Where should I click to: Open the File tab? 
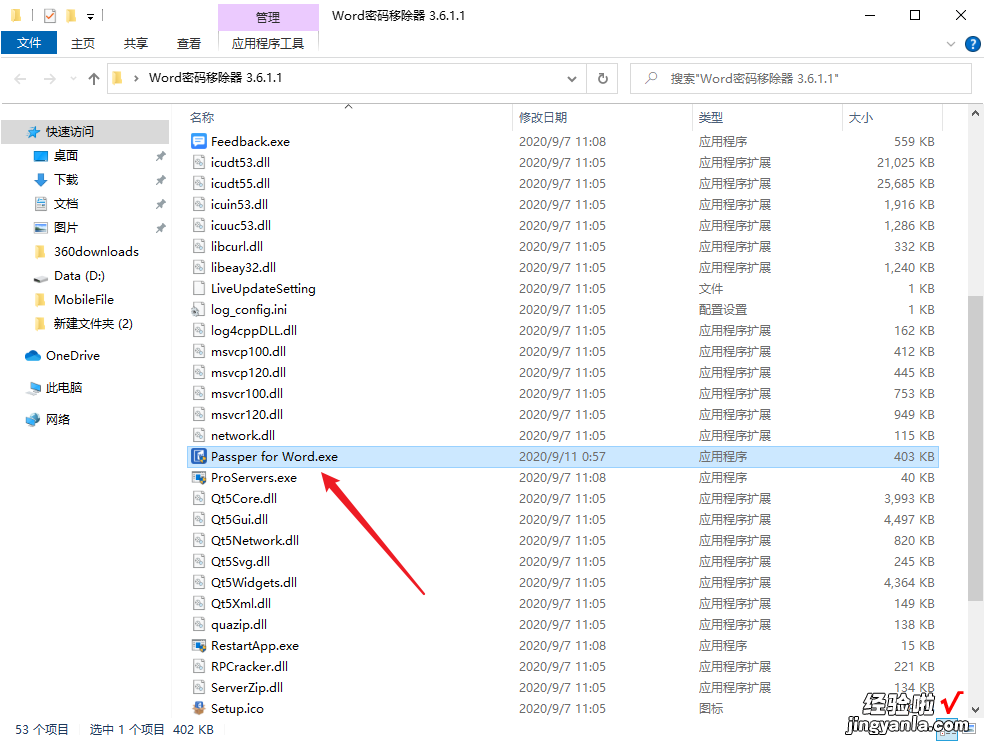(29, 43)
